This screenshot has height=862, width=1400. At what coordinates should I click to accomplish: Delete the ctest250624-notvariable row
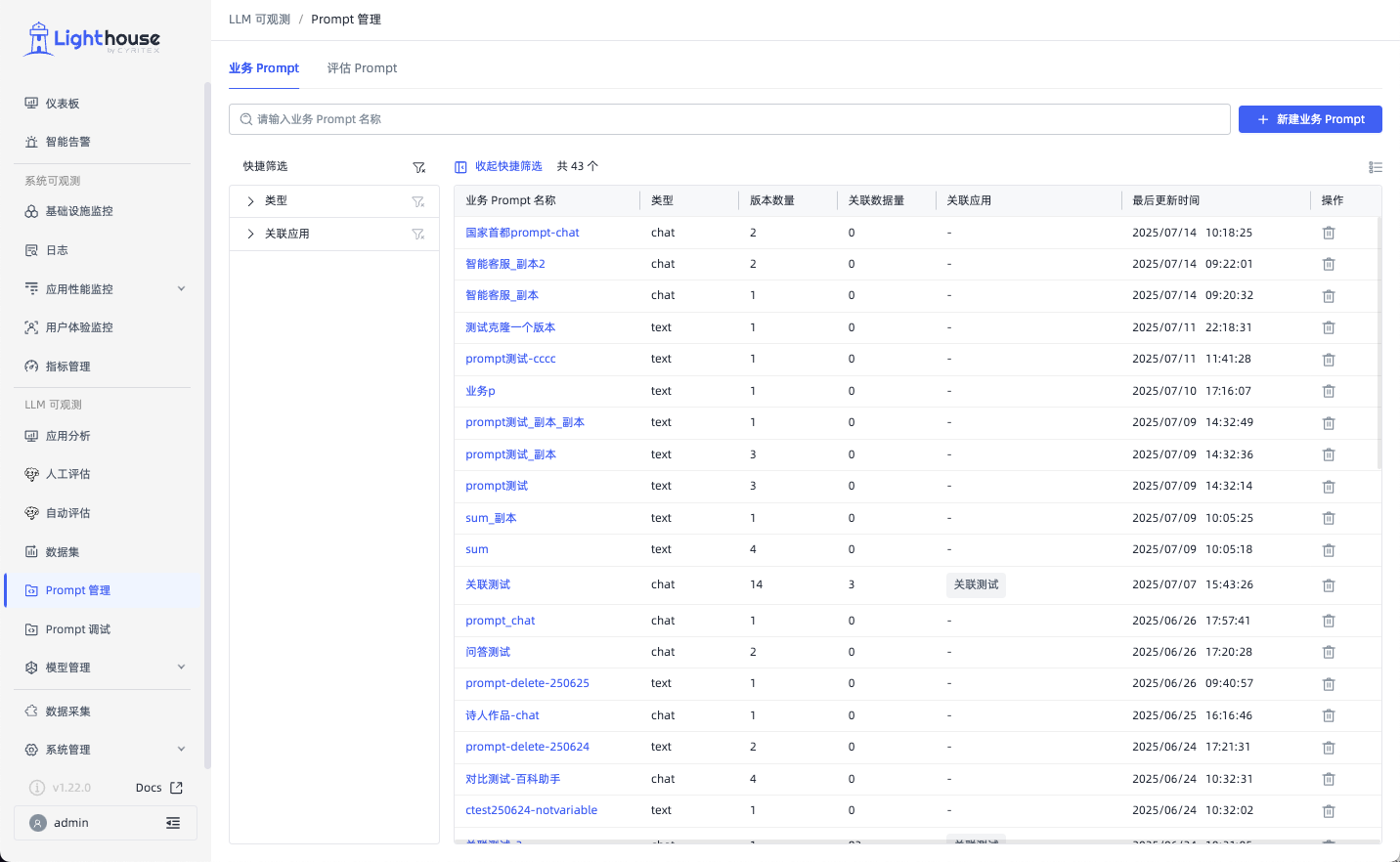pyautogui.click(x=1329, y=811)
